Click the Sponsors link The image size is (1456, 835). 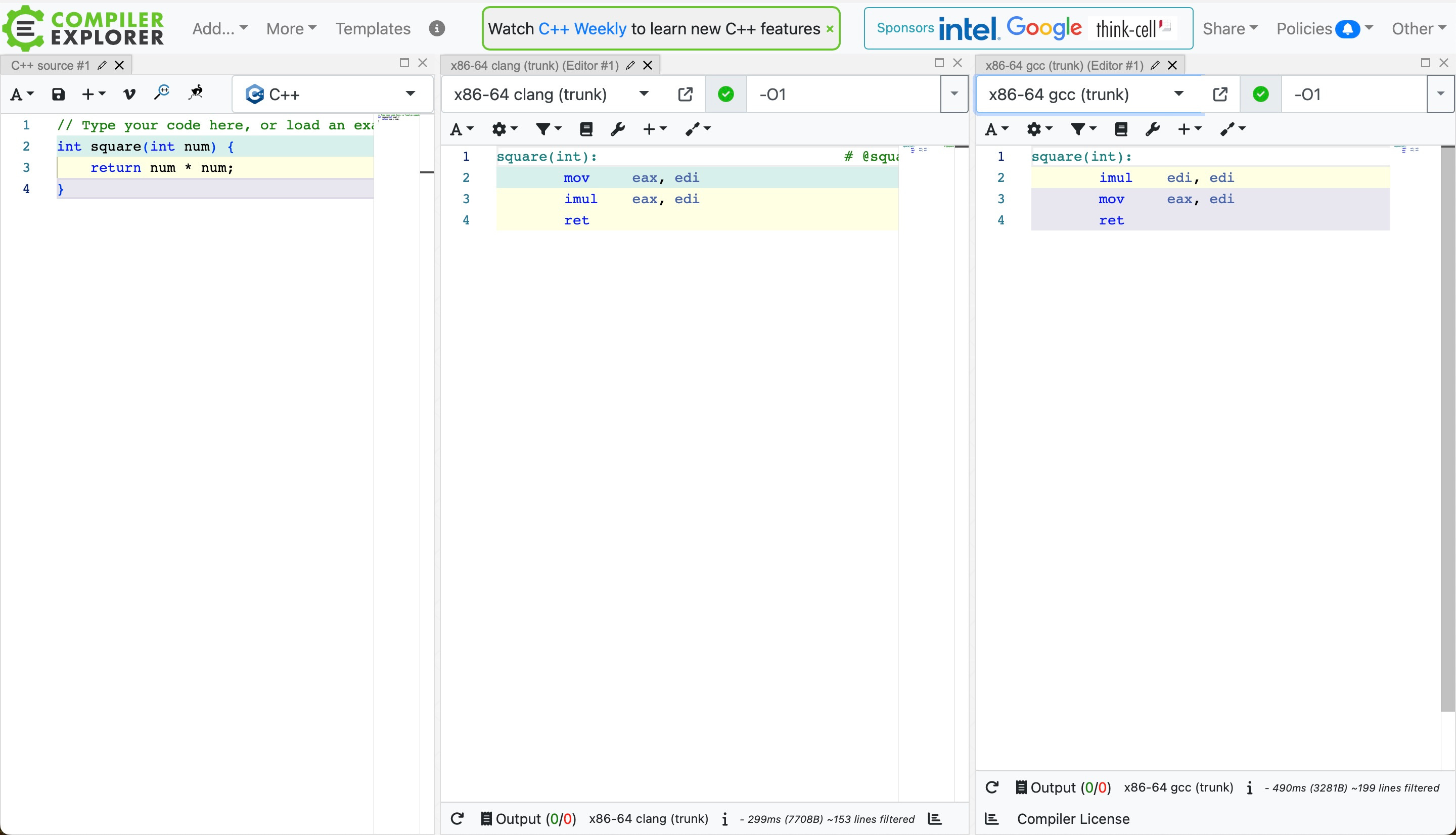click(905, 28)
